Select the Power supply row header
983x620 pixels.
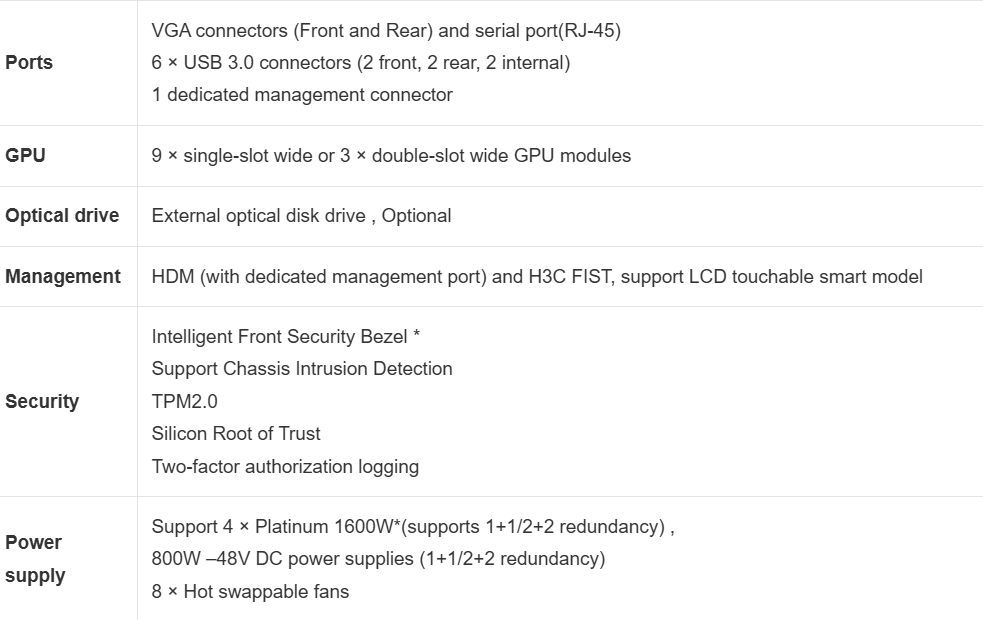pyautogui.click(x=35, y=558)
